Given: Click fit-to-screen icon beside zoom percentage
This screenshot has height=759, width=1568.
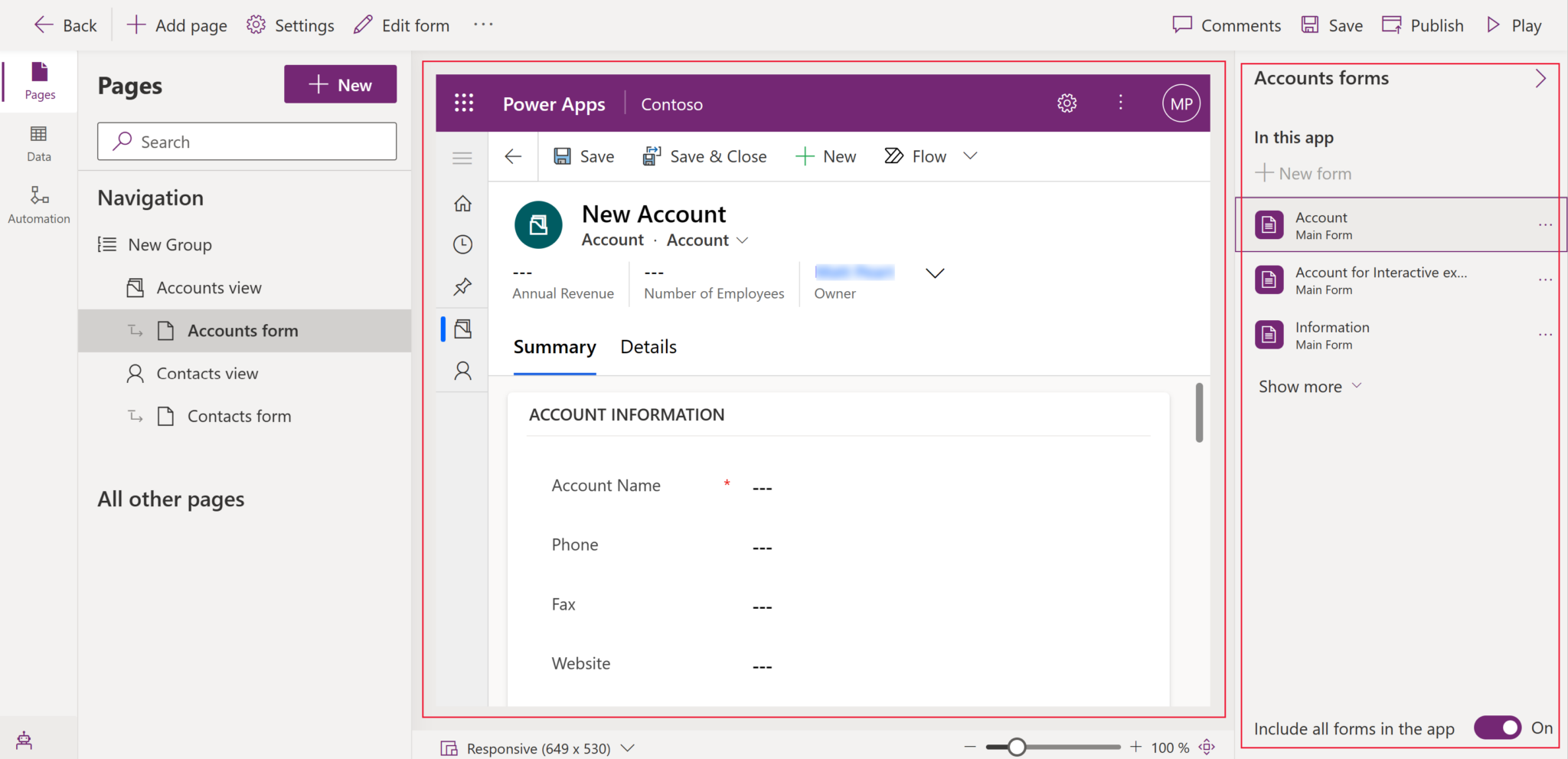Looking at the screenshot, I should (x=1207, y=747).
